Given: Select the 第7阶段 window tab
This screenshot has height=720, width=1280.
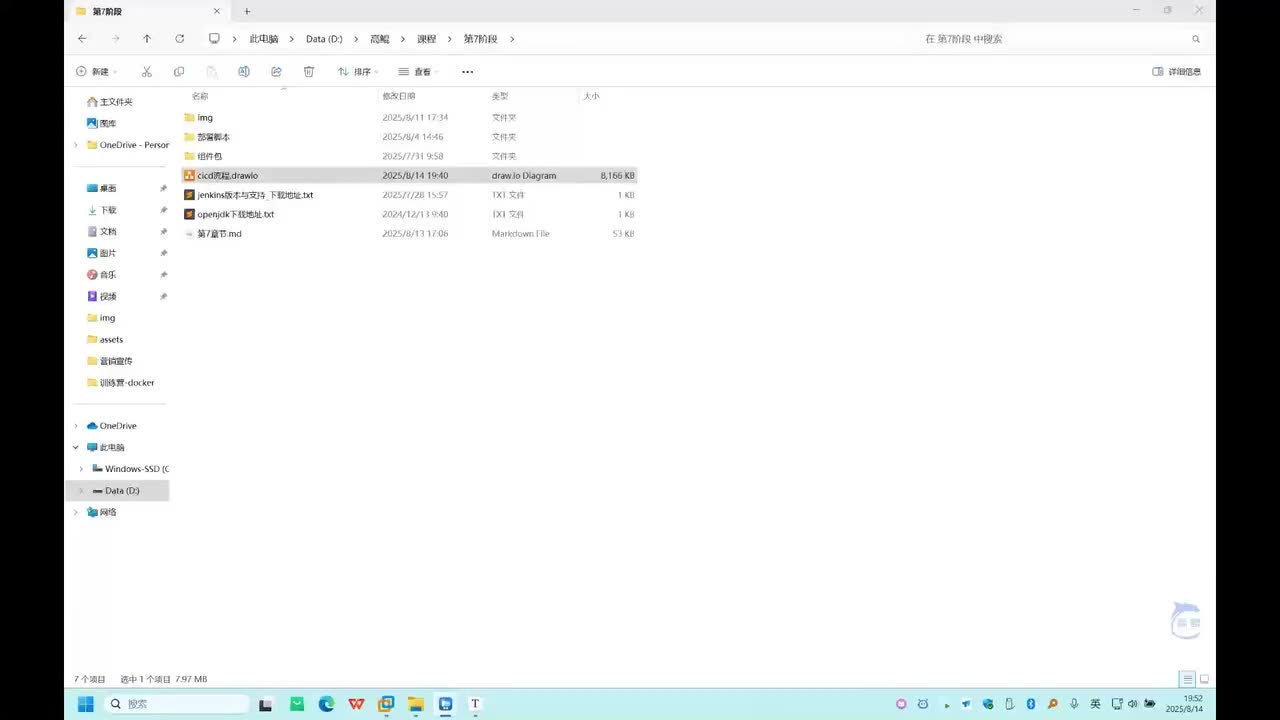Looking at the screenshot, I should coord(149,11).
